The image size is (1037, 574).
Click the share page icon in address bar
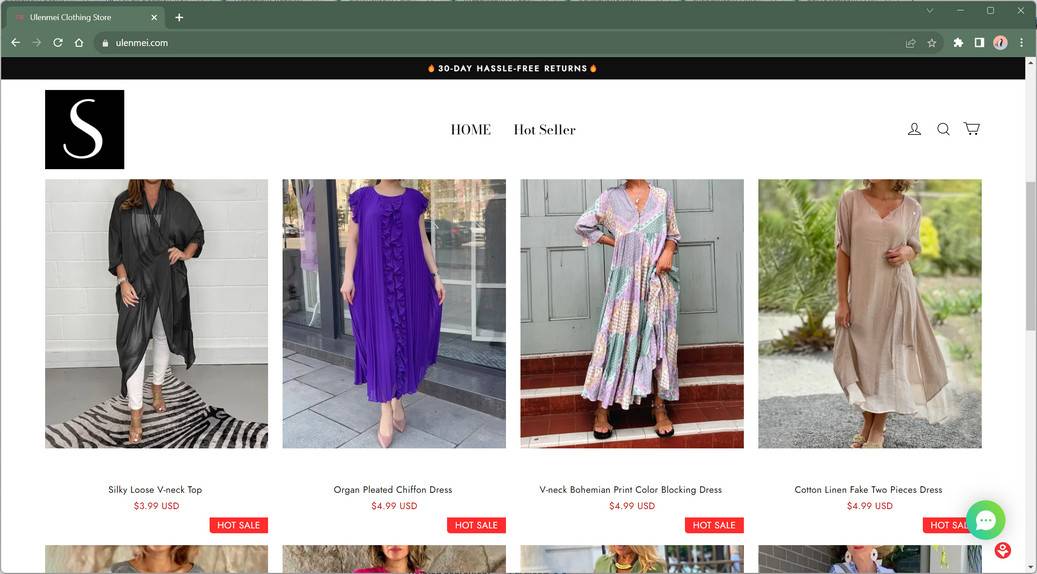click(x=911, y=43)
